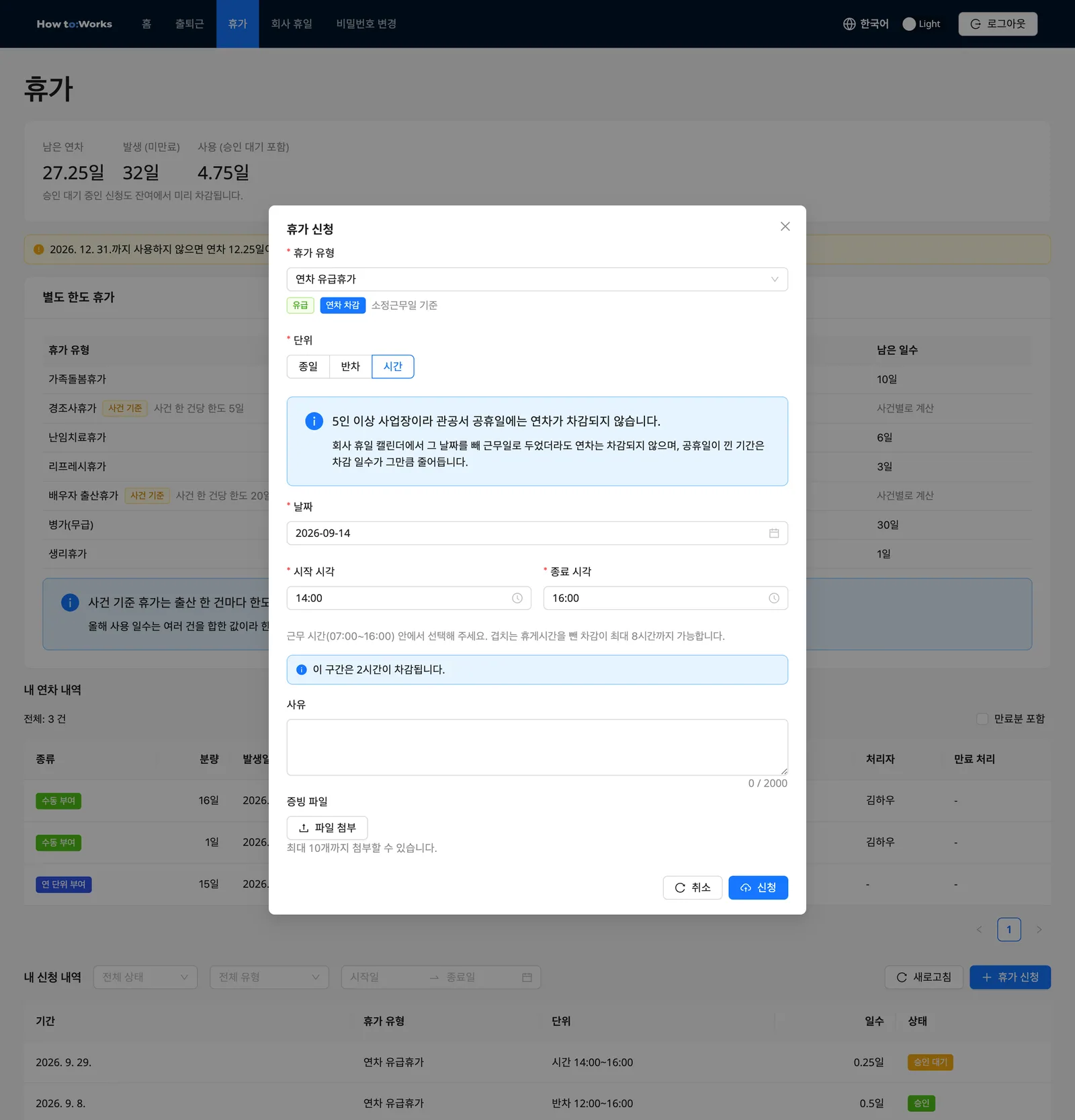This screenshot has width=1075, height=1120.
Task: Open the 회사 휴일 nav tab
Action: pos(292,24)
